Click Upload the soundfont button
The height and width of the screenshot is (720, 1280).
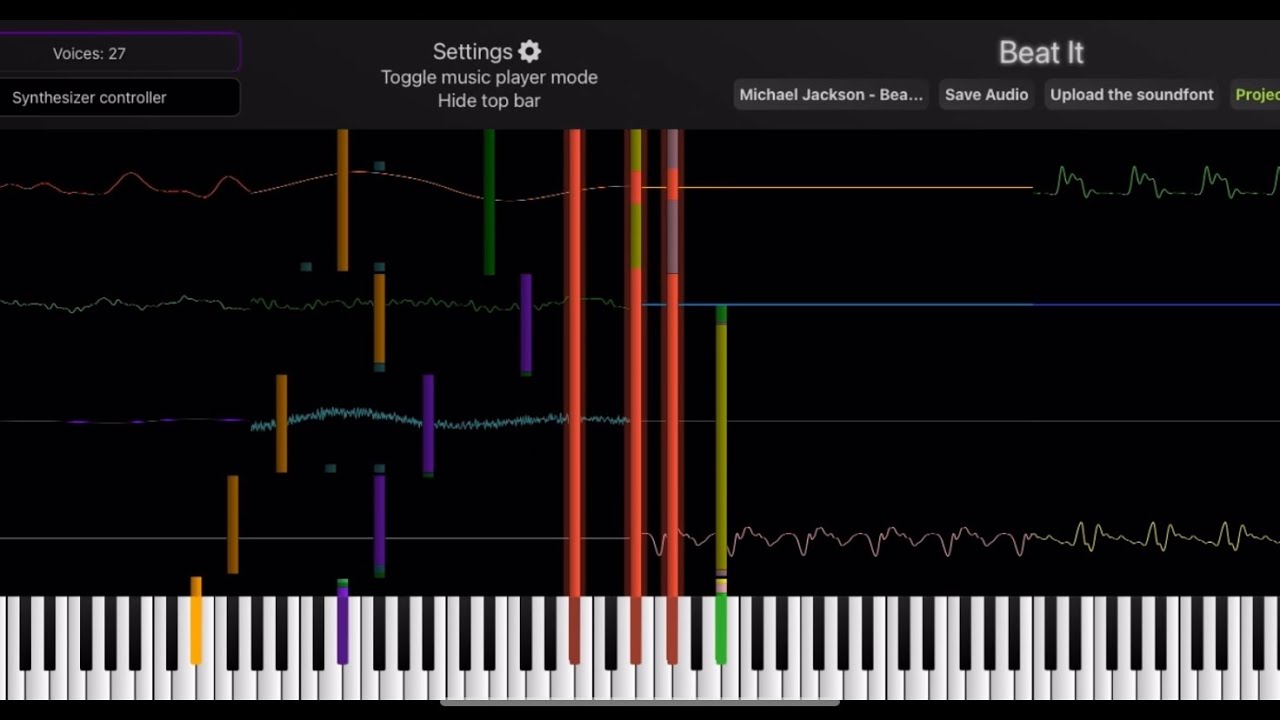click(1132, 94)
